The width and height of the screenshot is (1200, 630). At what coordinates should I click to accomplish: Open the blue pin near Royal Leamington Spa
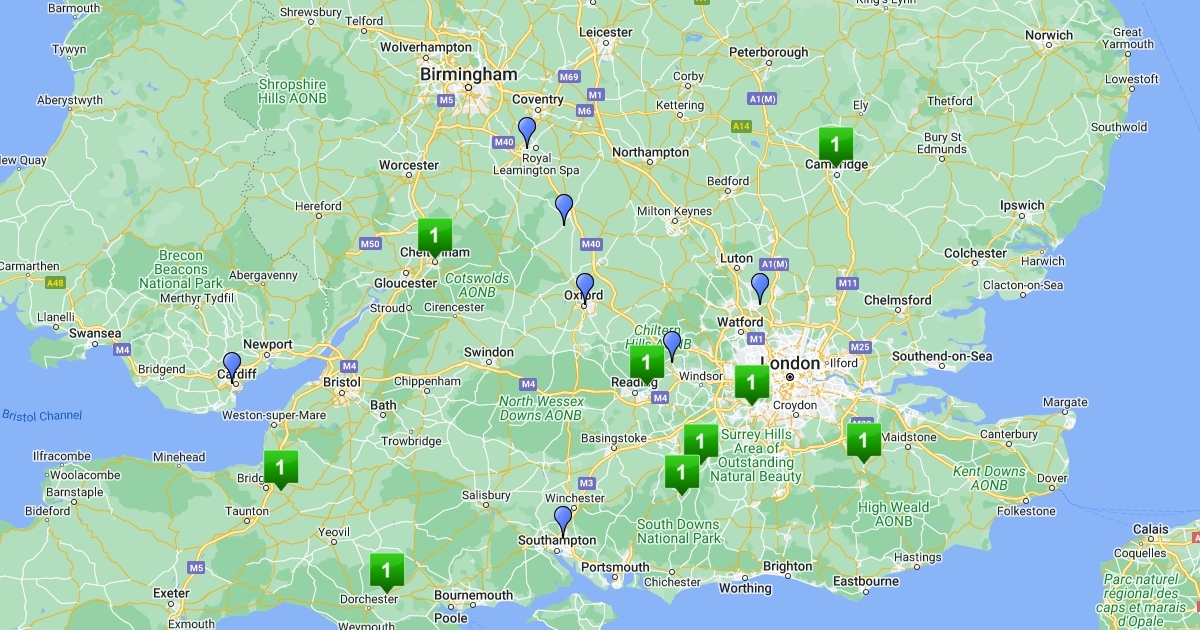tap(527, 131)
